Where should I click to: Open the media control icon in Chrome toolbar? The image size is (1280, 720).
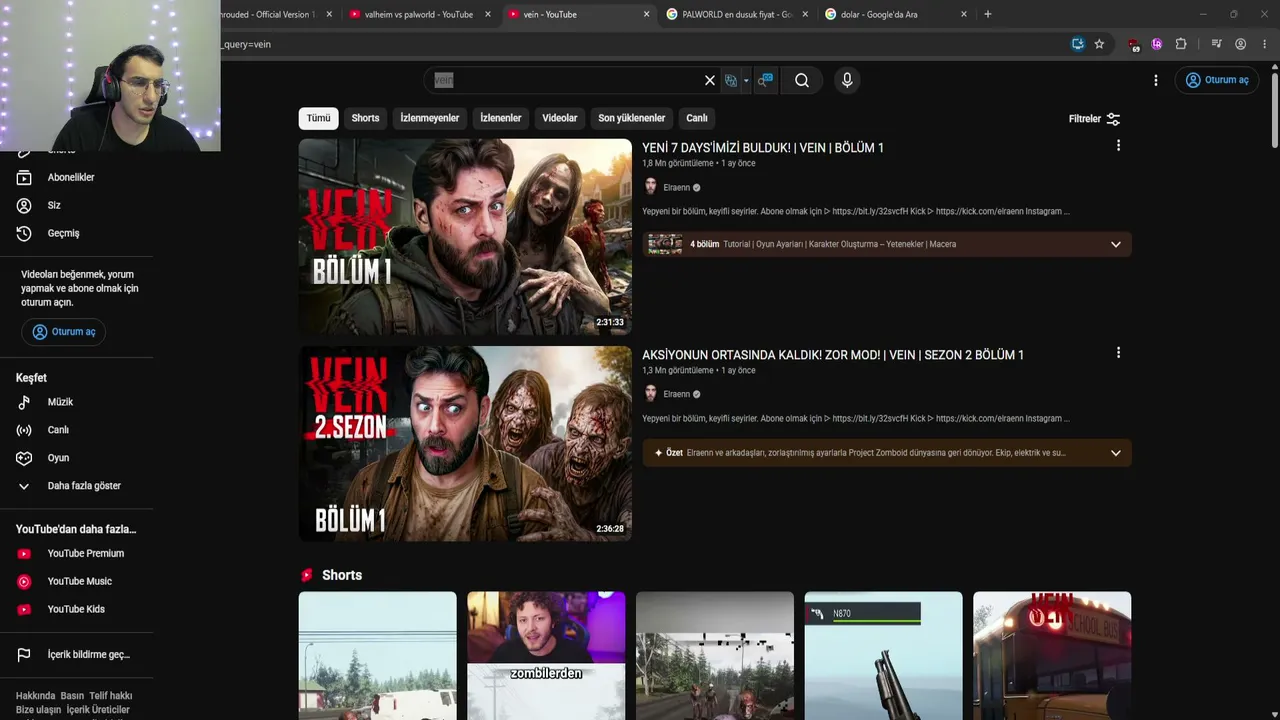(x=1216, y=44)
